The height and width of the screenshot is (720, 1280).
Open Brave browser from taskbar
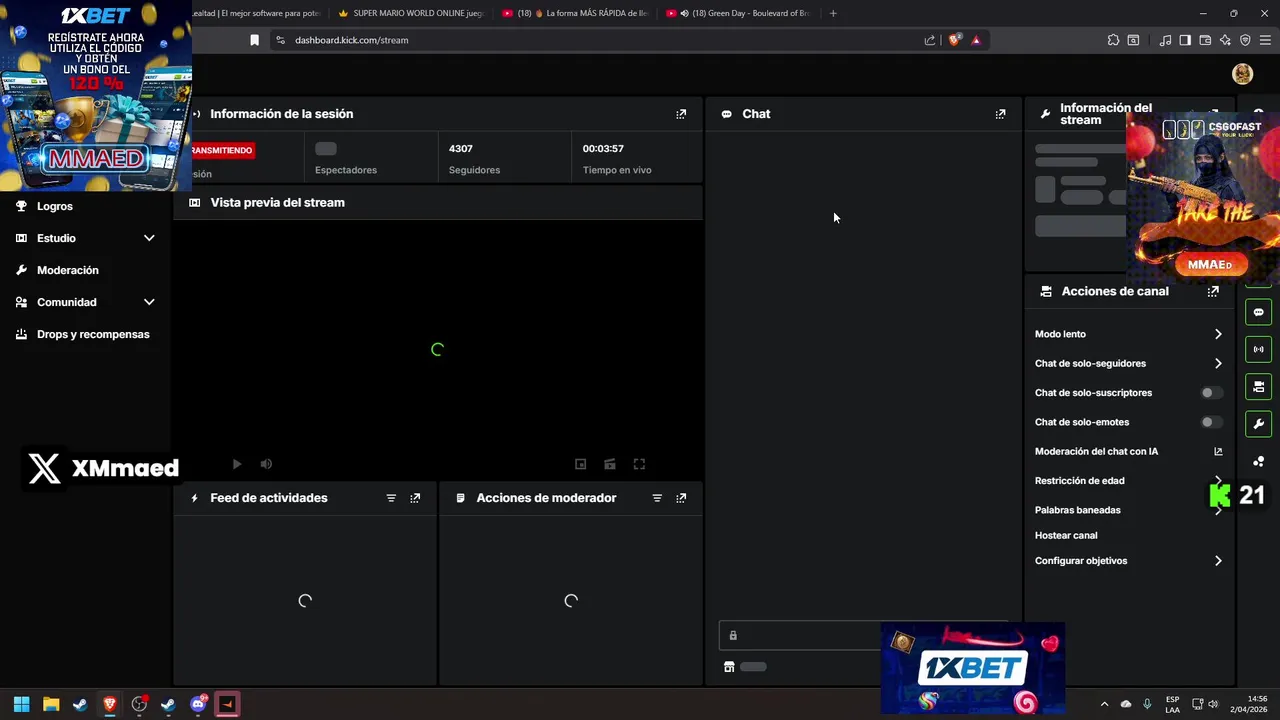click(110, 704)
